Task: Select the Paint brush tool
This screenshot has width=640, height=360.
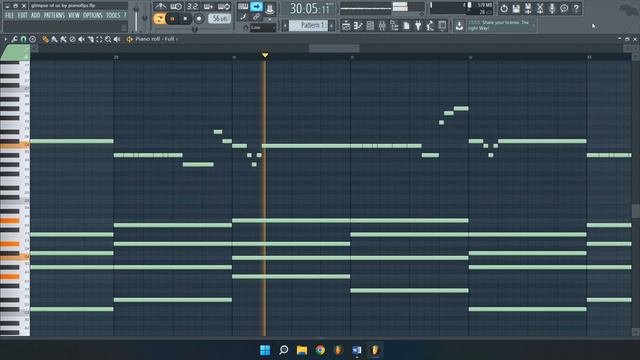Action: 54,39
